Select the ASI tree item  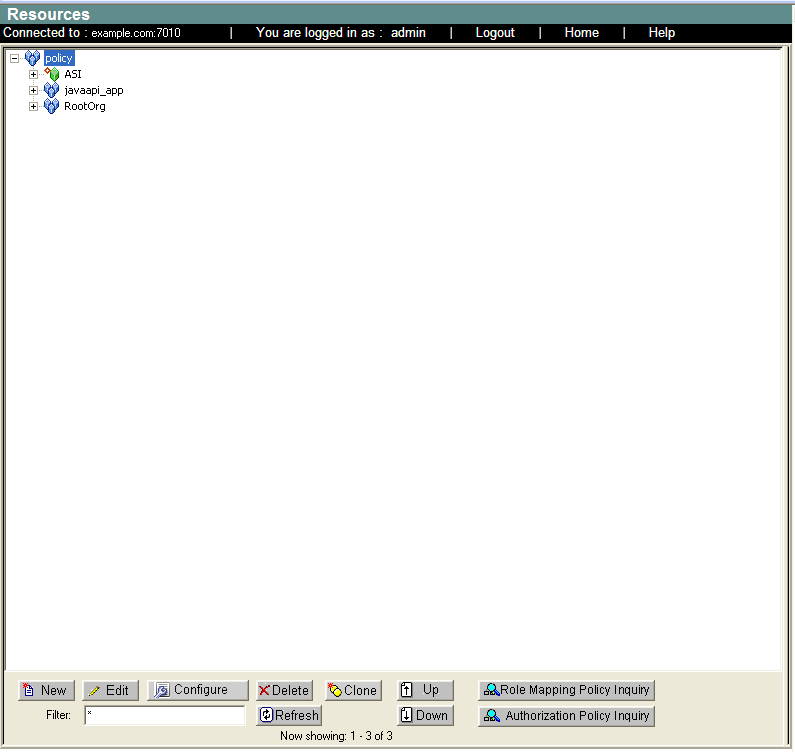tap(73, 75)
